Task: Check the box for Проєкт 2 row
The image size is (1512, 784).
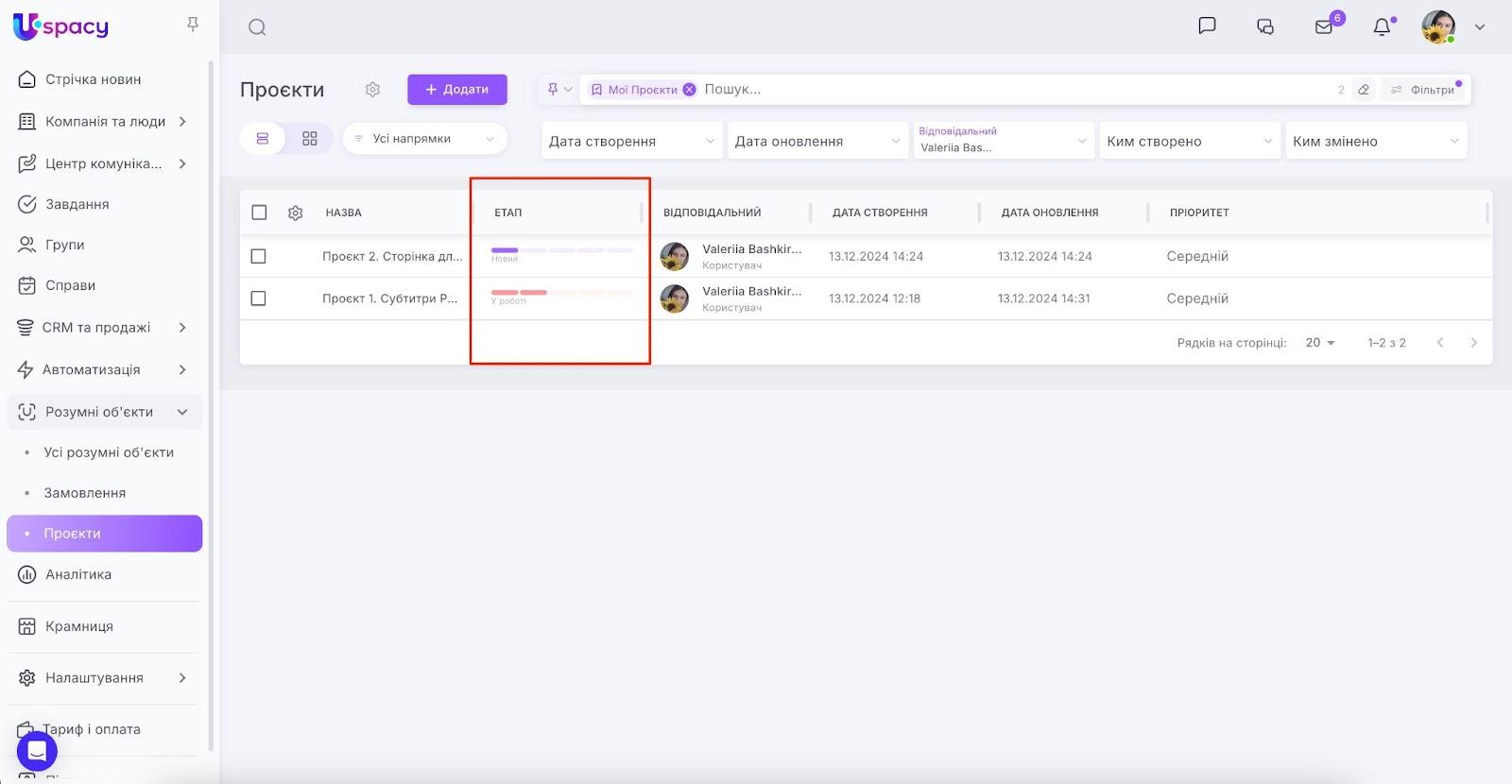Action: (x=259, y=256)
